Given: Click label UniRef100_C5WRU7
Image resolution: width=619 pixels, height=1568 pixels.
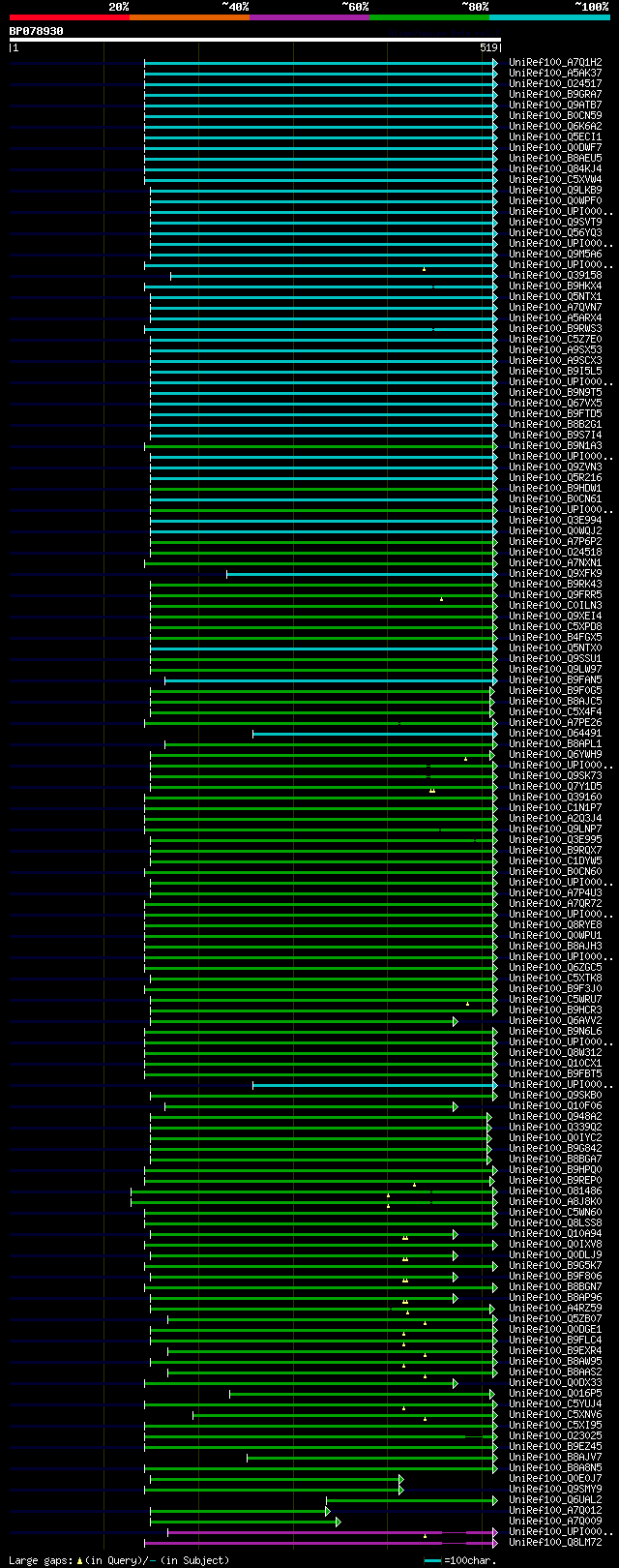Looking at the screenshot, I should [556, 1000].
